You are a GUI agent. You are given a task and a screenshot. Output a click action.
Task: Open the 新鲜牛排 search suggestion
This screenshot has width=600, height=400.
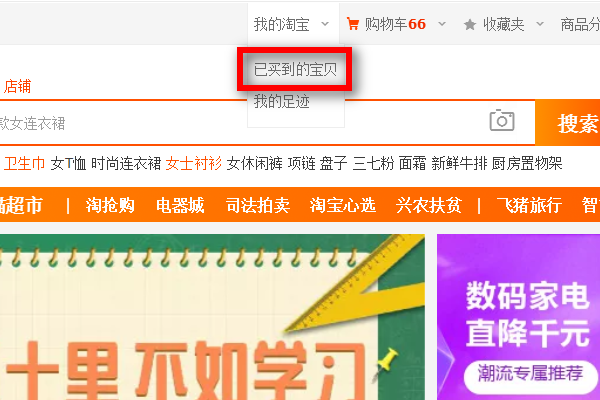pos(459,163)
